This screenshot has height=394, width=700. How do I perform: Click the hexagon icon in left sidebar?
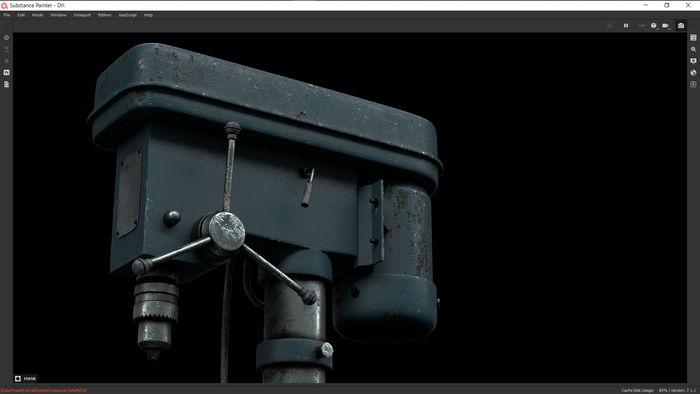(x=6, y=38)
